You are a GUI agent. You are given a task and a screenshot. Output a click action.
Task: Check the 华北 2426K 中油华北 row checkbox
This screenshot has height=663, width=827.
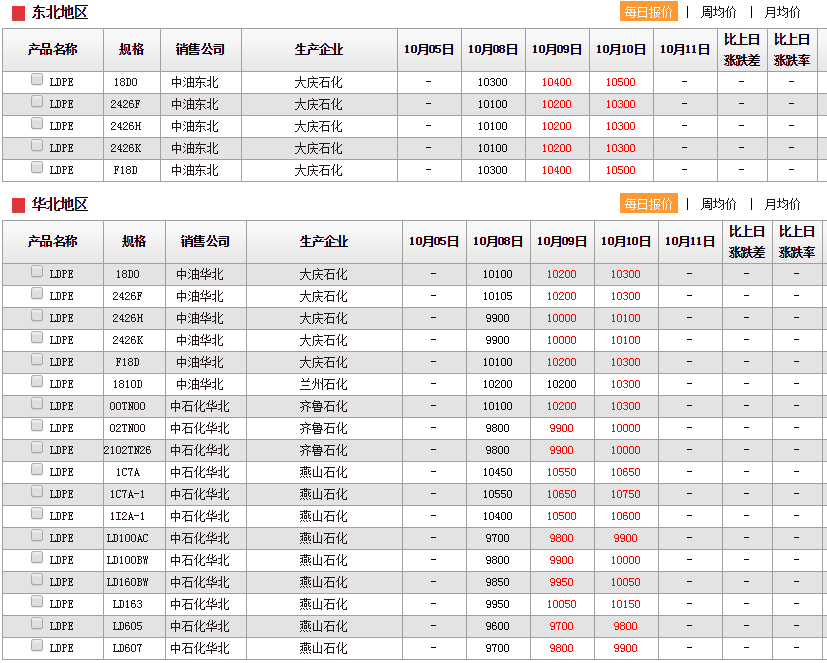37,337
